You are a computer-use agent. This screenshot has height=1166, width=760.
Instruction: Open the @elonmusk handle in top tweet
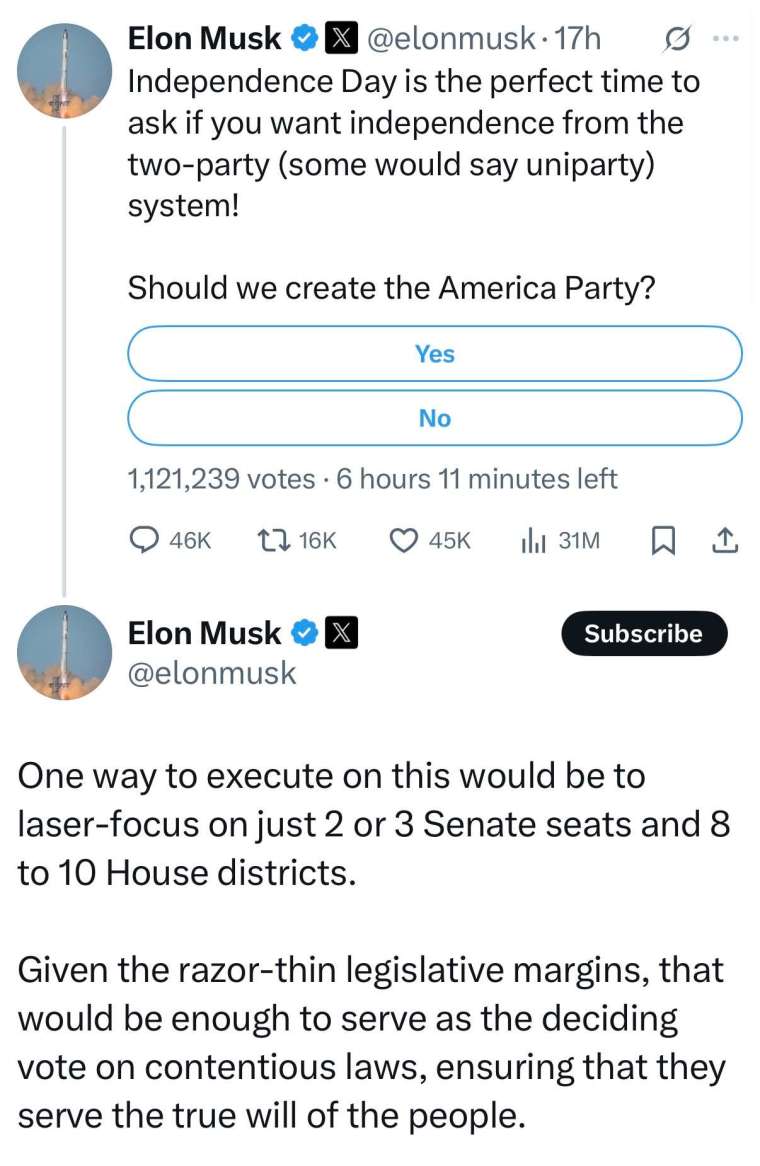point(449,38)
